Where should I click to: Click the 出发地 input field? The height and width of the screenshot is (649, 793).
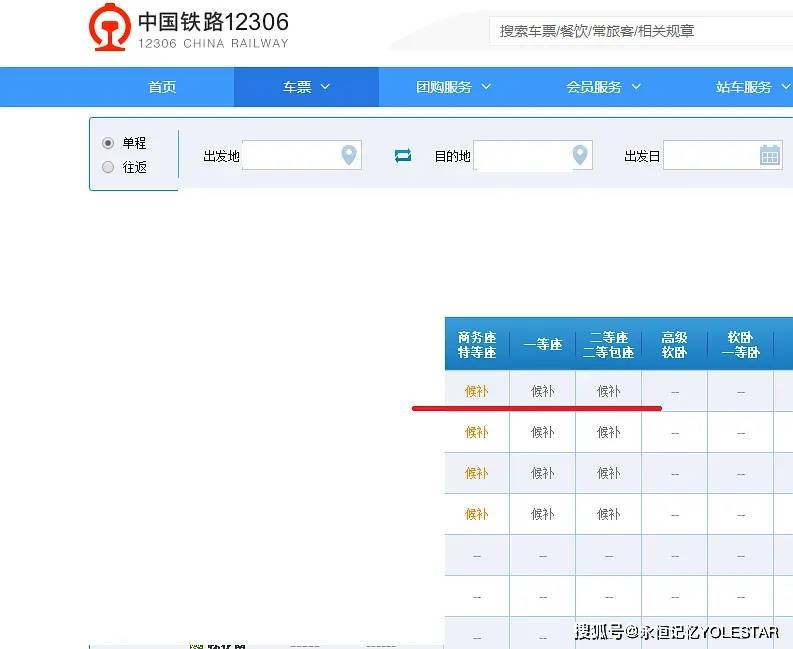302,155
